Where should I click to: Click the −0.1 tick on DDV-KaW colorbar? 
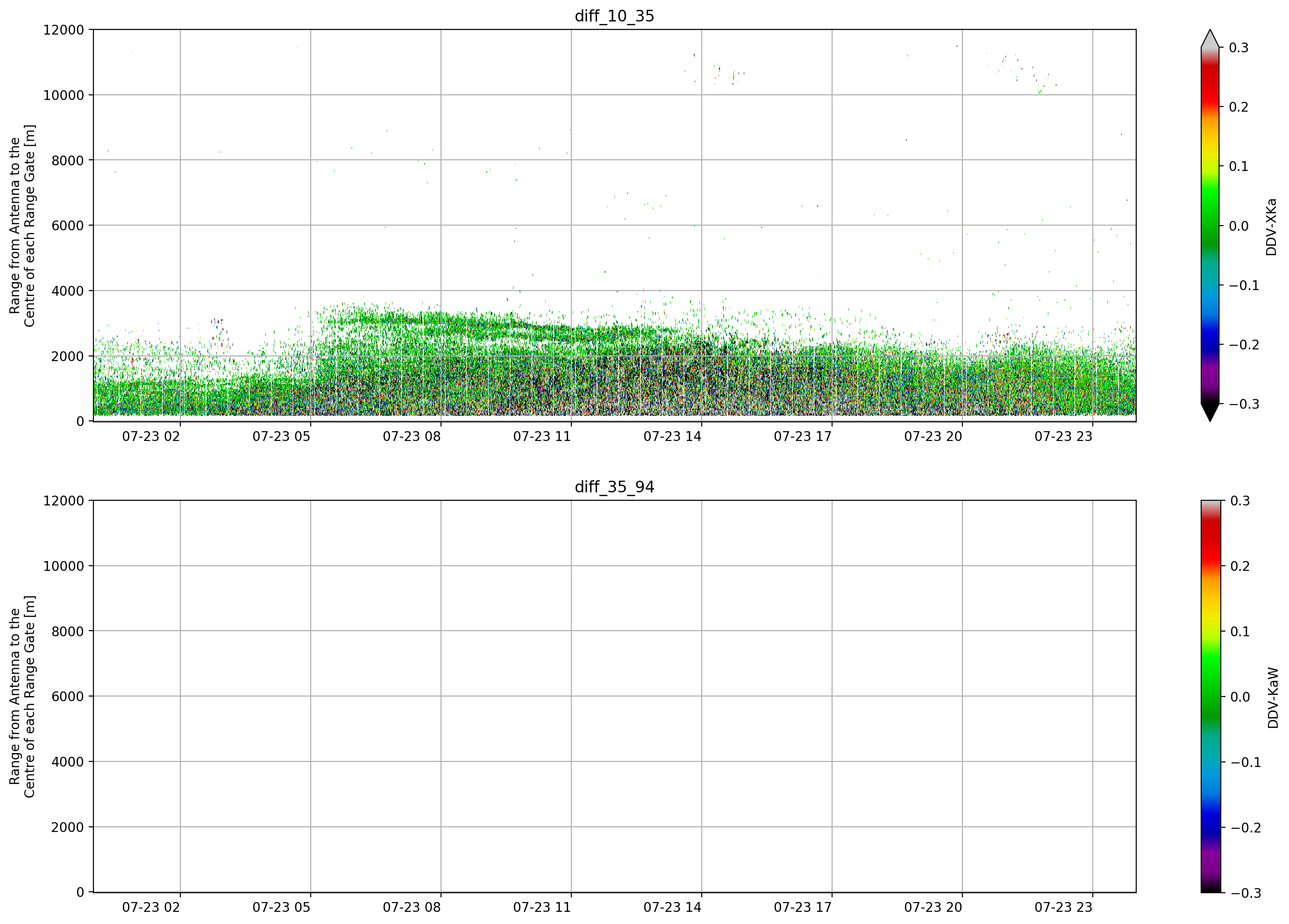[1246, 762]
